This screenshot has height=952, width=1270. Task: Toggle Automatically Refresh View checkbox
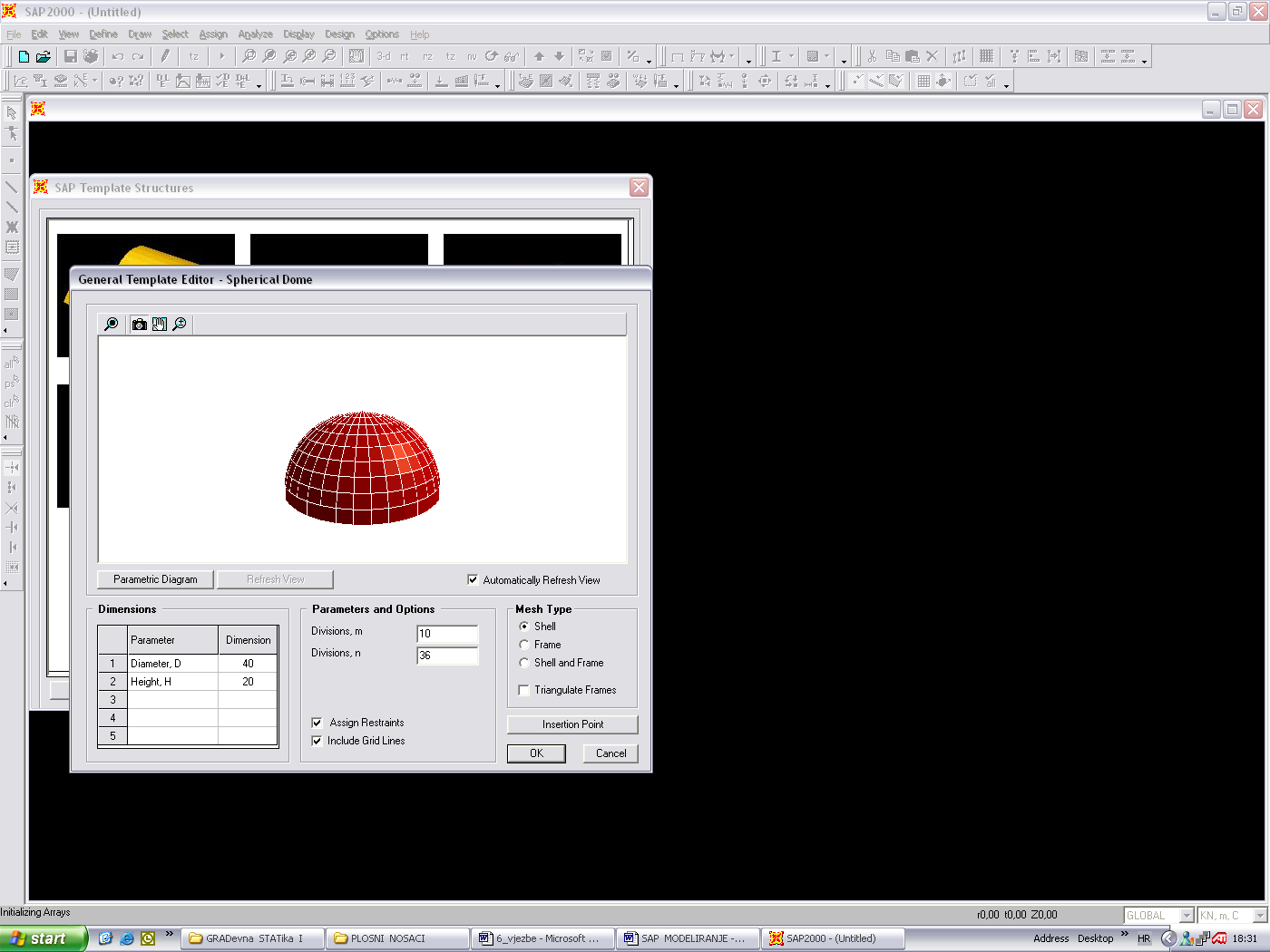[473, 580]
